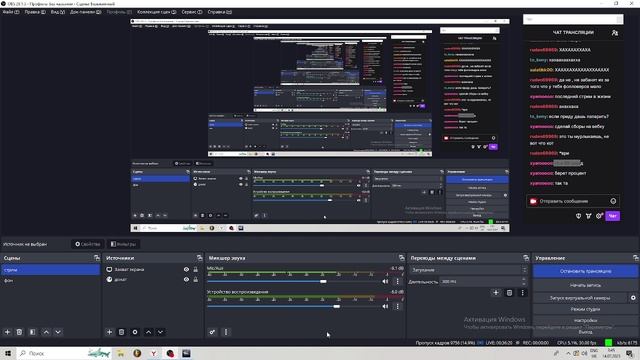Open options menu for Mic/Aux channel
Image resolution: width=640 pixels, height=360 pixels.
(x=398, y=282)
